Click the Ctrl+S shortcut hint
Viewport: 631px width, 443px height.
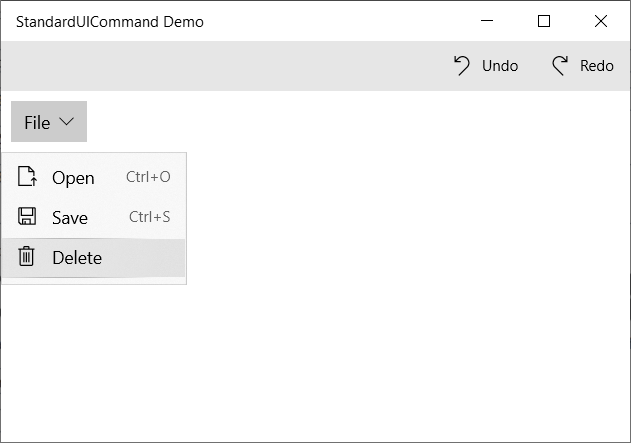click(x=149, y=217)
